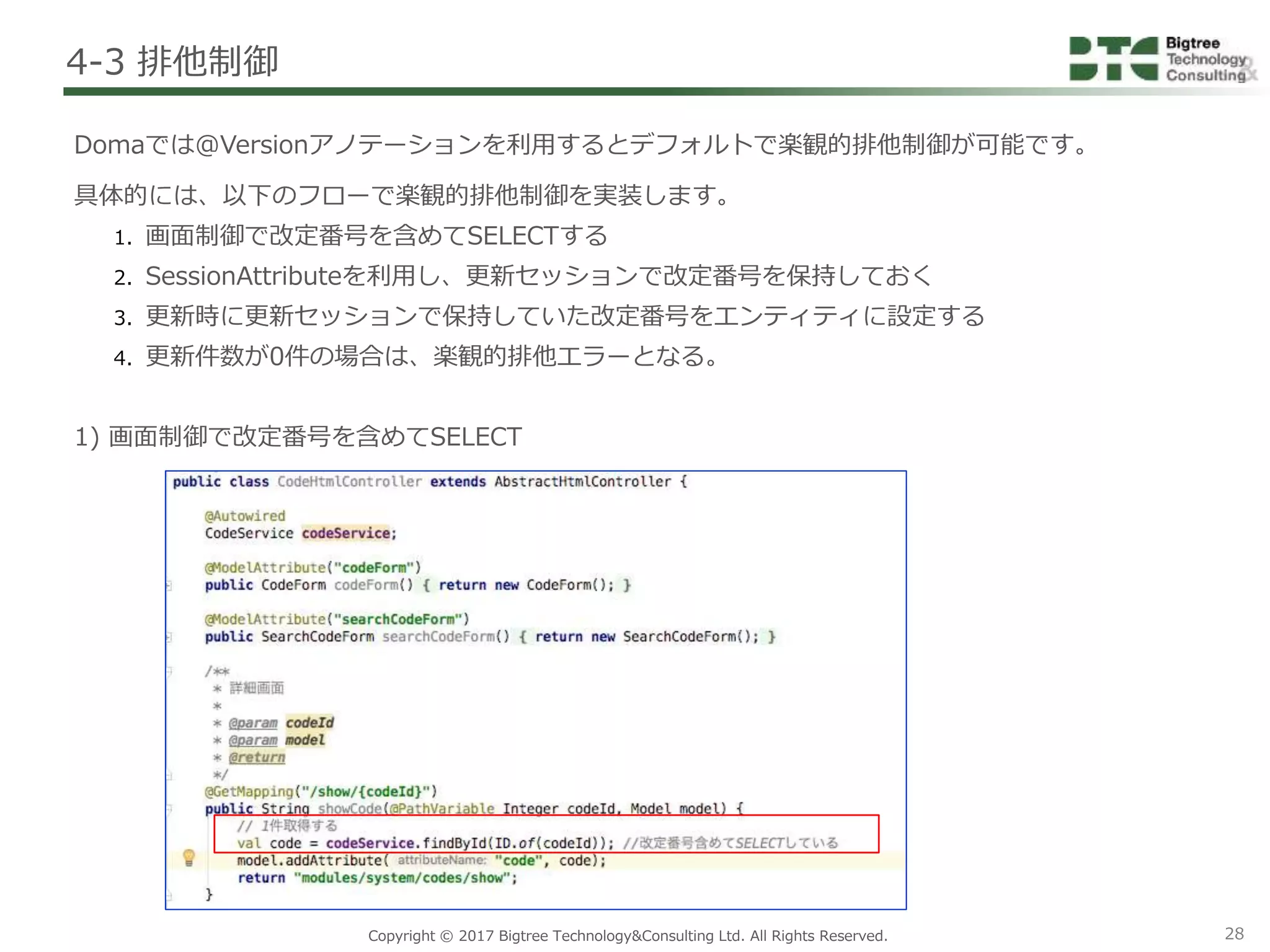Viewport: 1270px width, 952px height.
Task: Click the @ModelAttribute("searchCodeForm") annotation
Action: 337,619
